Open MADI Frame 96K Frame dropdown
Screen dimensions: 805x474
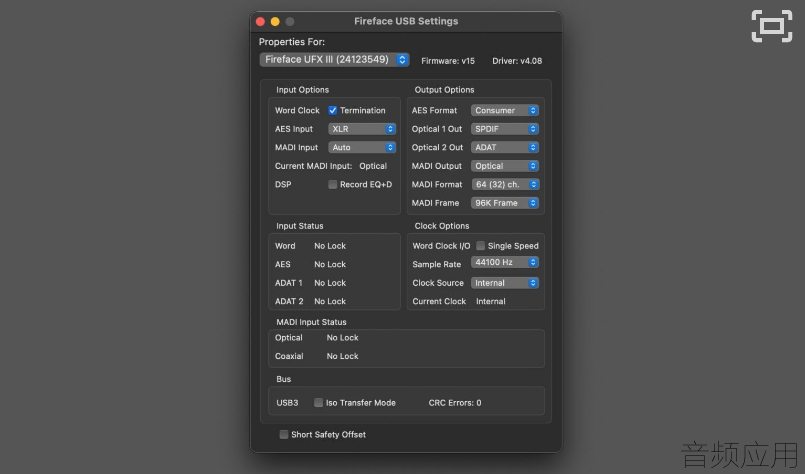(505, 203)
